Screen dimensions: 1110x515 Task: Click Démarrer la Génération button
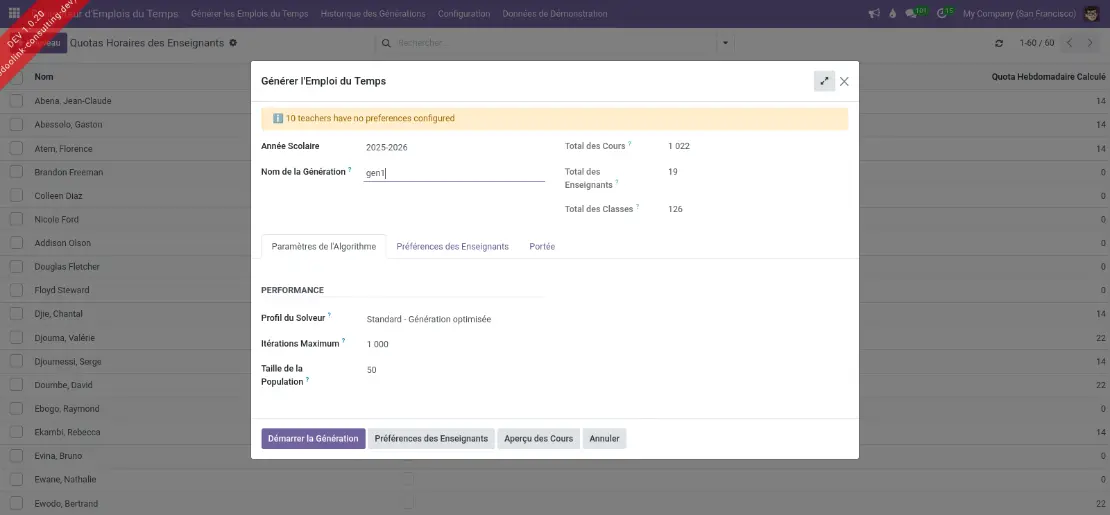(313, 438)
